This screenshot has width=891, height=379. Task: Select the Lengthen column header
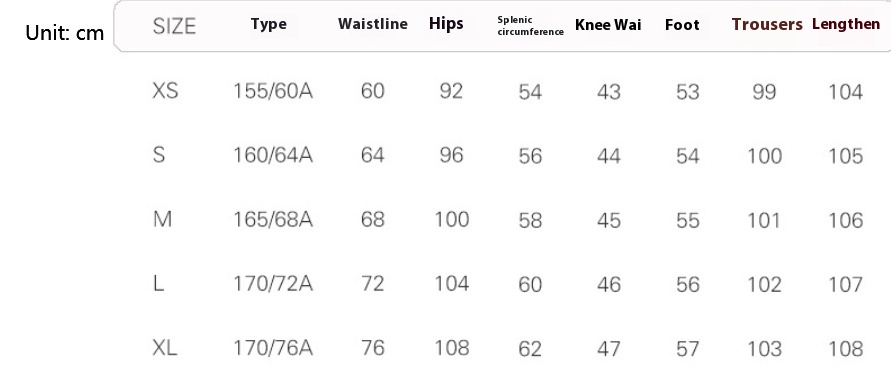coord(846,24)
